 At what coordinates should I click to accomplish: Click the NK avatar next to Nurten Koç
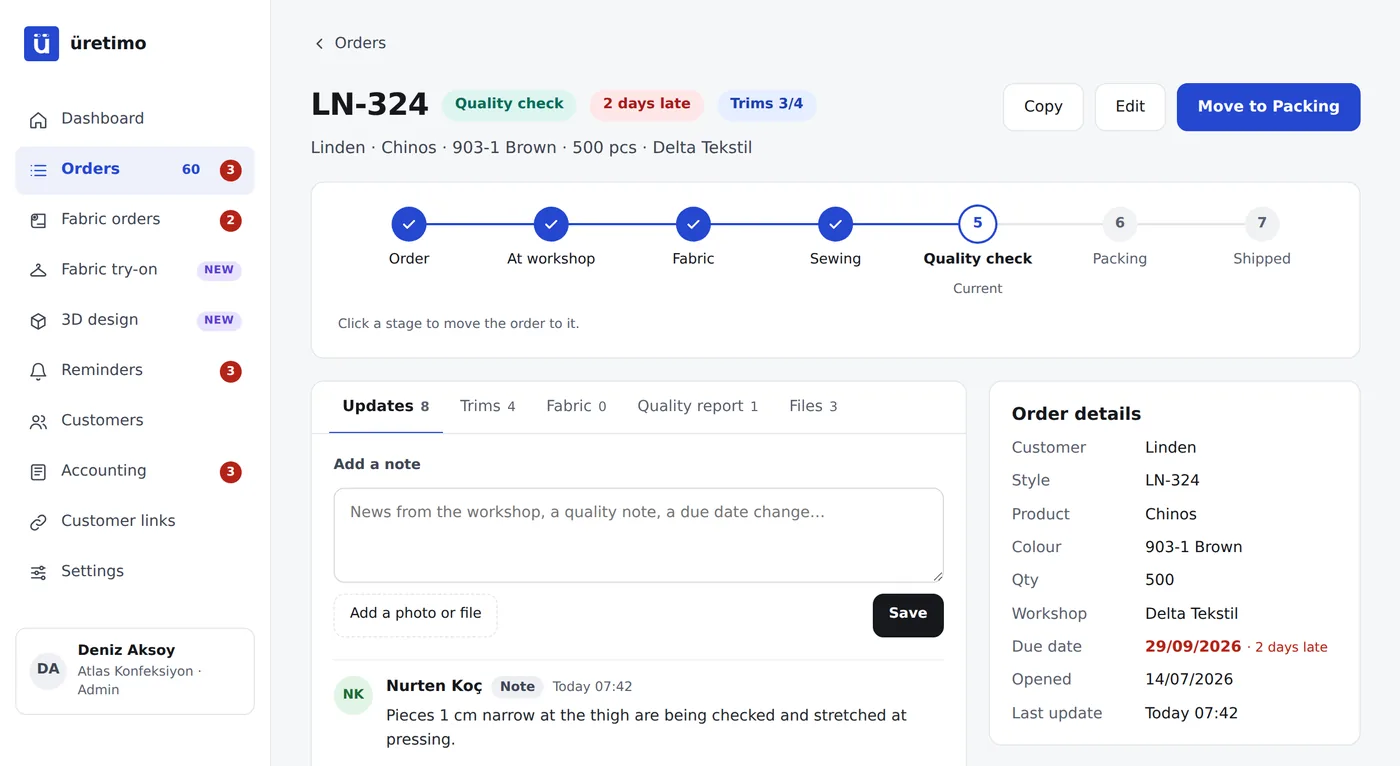coord(353,695)
